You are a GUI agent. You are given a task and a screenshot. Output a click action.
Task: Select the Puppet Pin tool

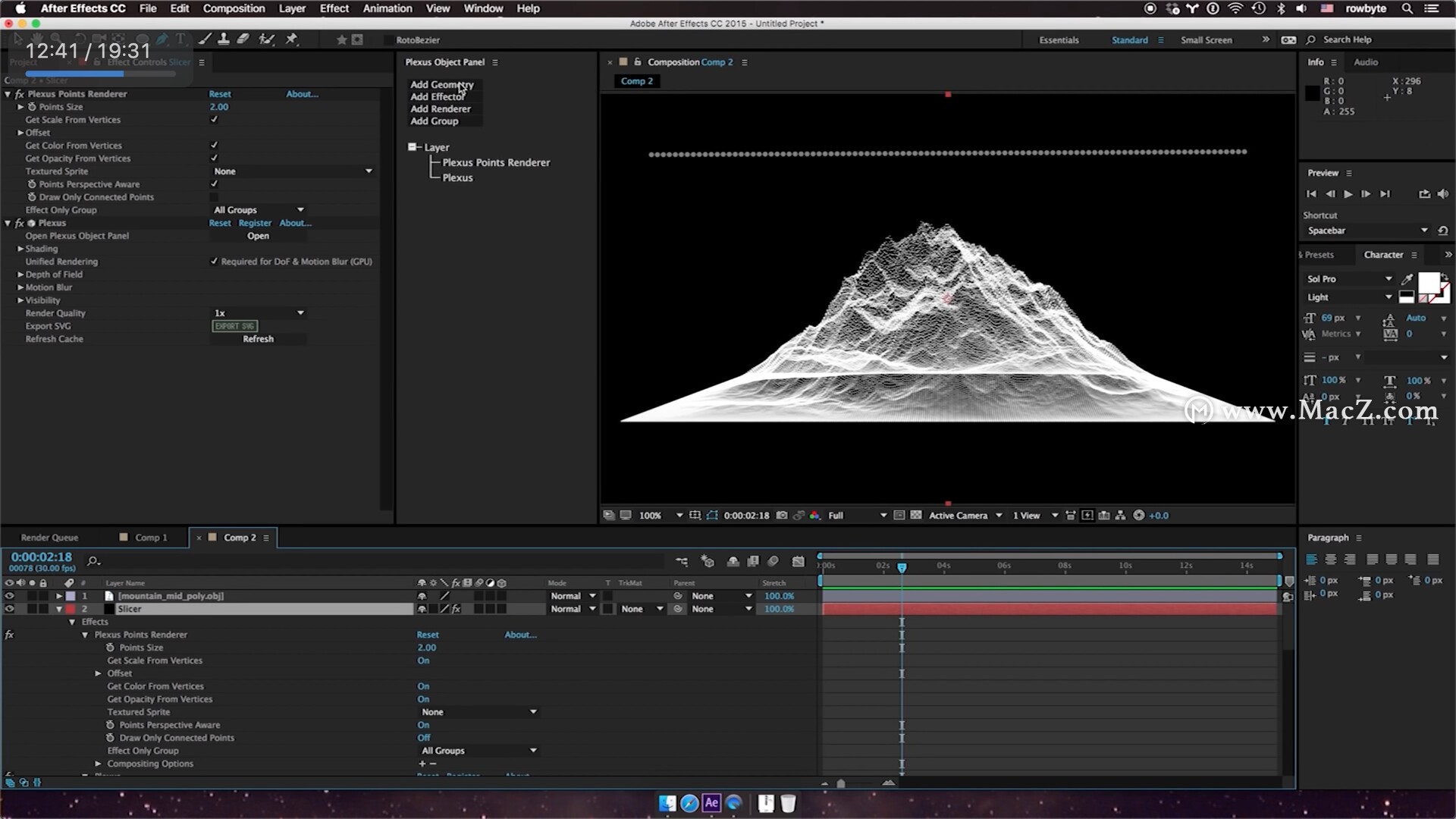point(292,39)
